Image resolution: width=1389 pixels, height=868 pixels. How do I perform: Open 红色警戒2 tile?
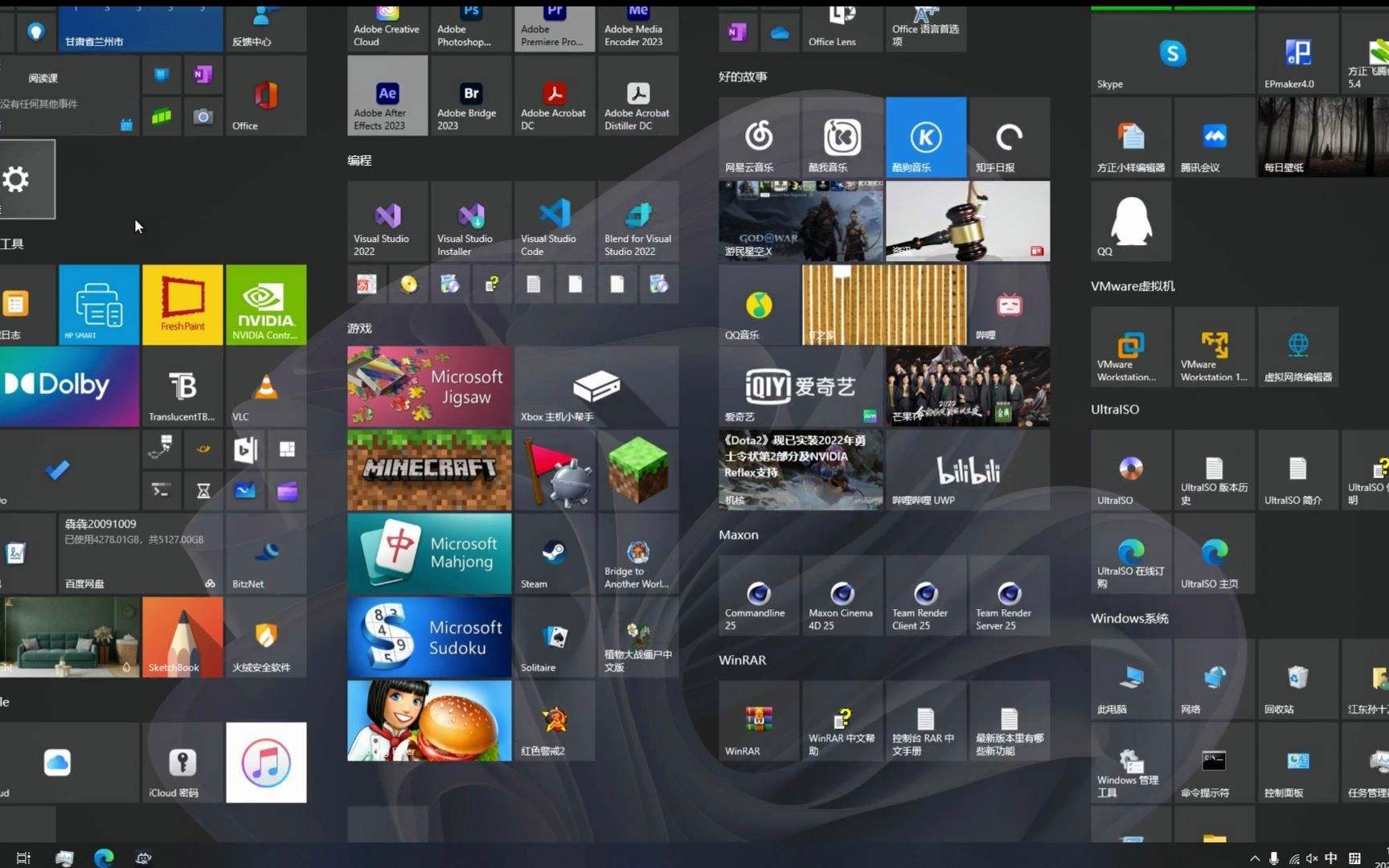(x=555, y=721)
